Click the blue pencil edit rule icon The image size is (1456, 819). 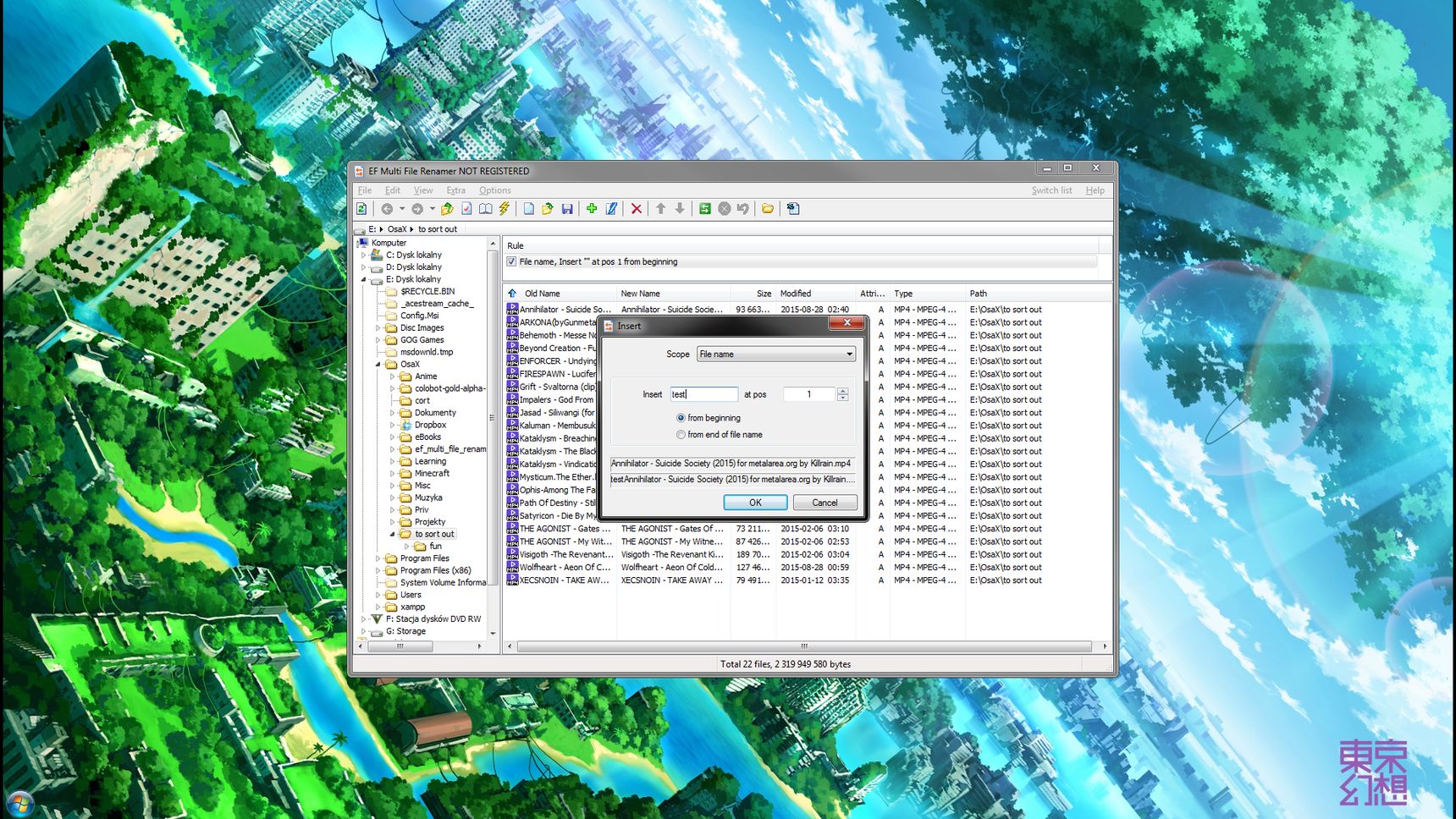(x=611, y=209)
